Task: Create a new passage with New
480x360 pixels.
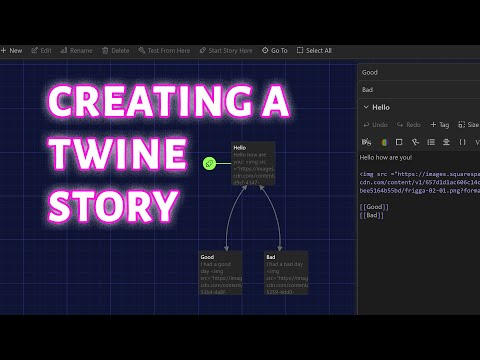Action: pos(12,51)
